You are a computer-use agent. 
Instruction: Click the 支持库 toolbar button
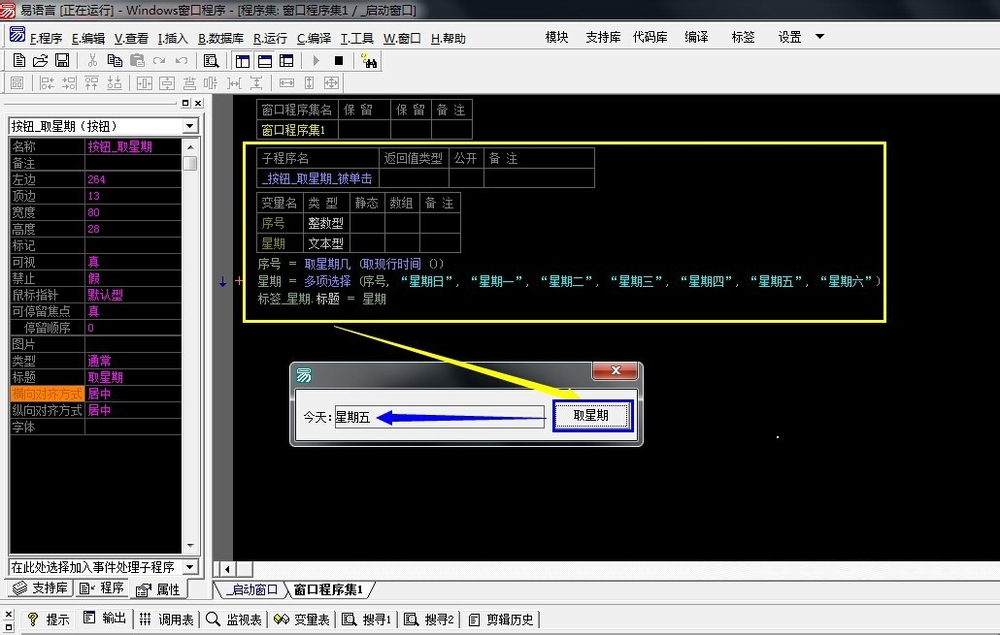pyautogui.click(x=603, y=37)
